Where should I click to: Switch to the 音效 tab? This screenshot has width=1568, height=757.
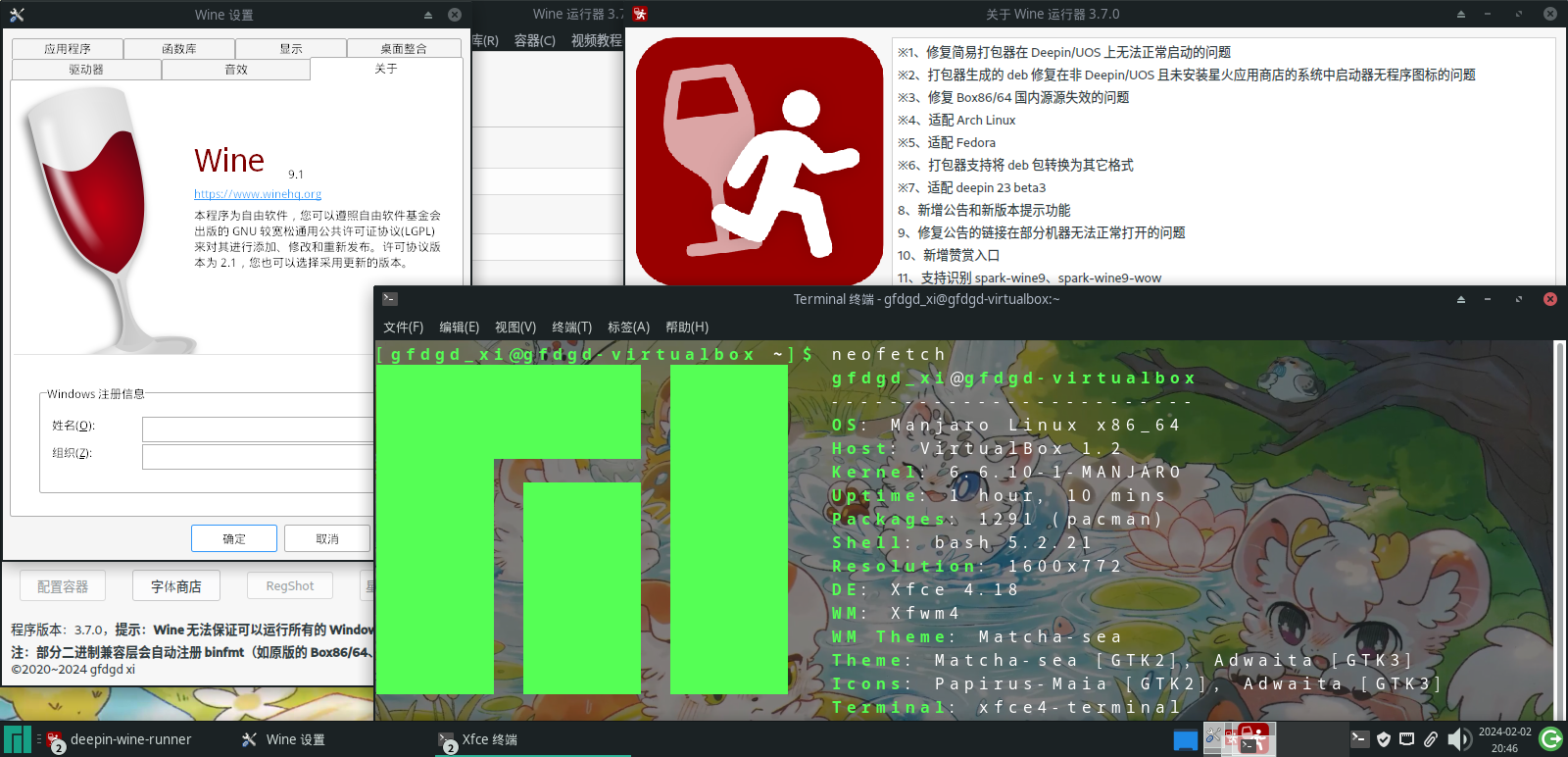(236, 70)
